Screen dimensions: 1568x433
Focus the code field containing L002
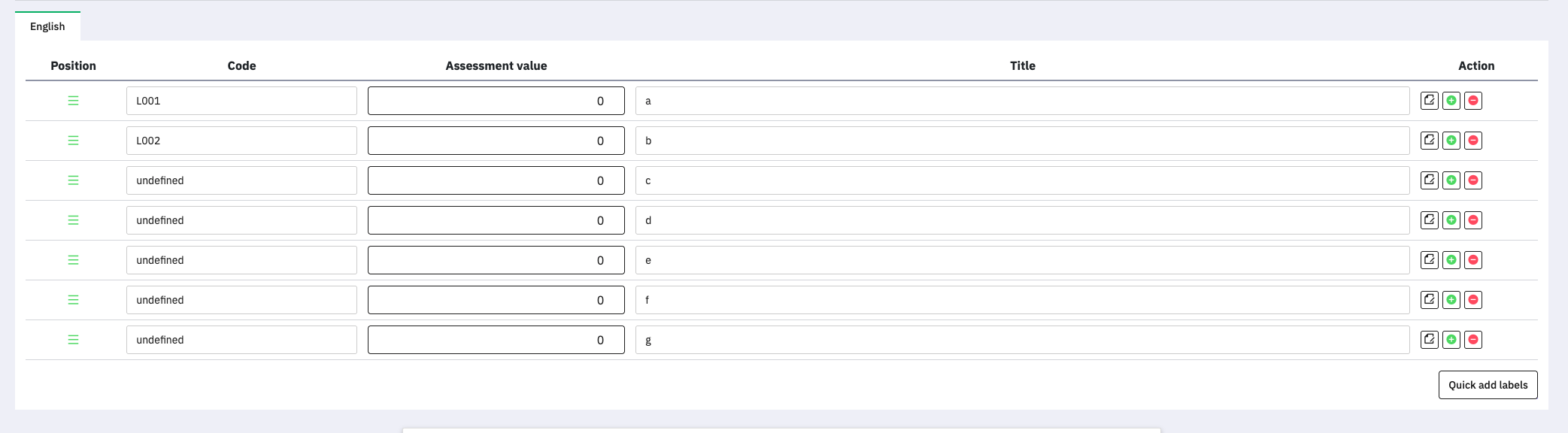tap(241, 141)
